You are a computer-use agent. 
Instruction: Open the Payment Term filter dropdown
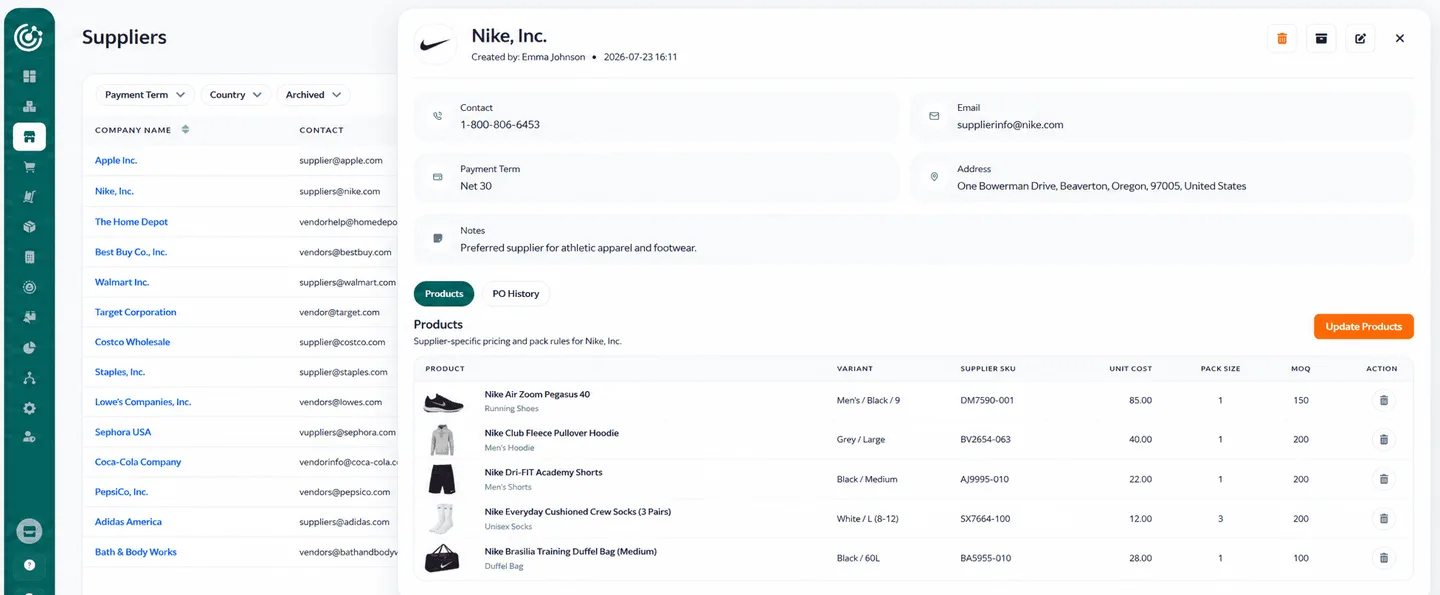click(145, 95)
